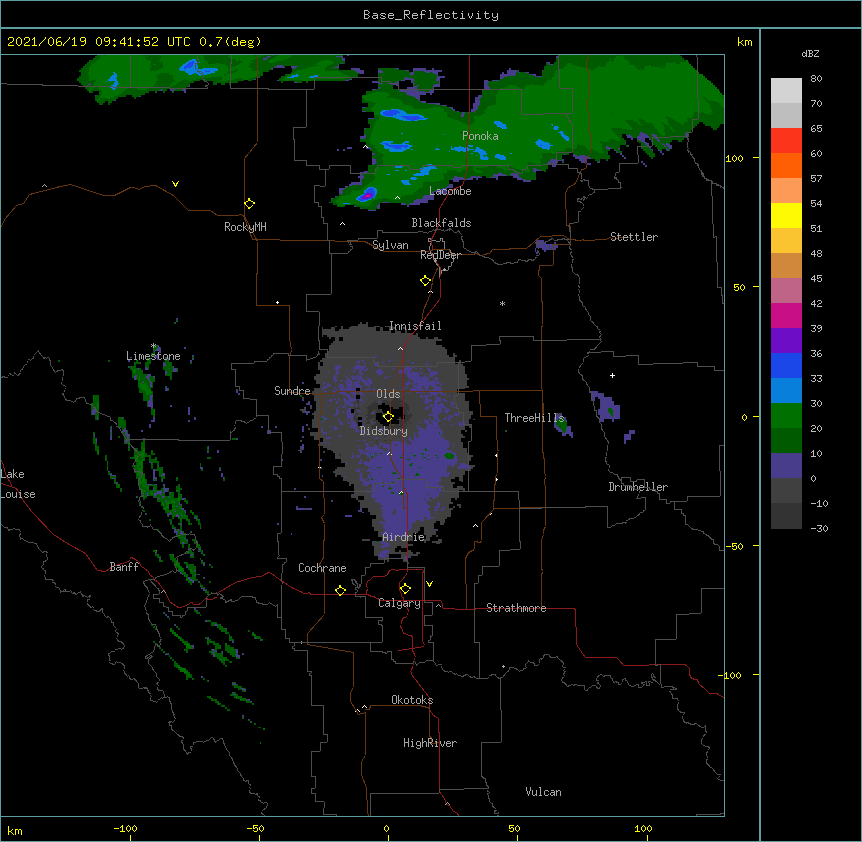Click the RockyMH label

tap(245, 227)
